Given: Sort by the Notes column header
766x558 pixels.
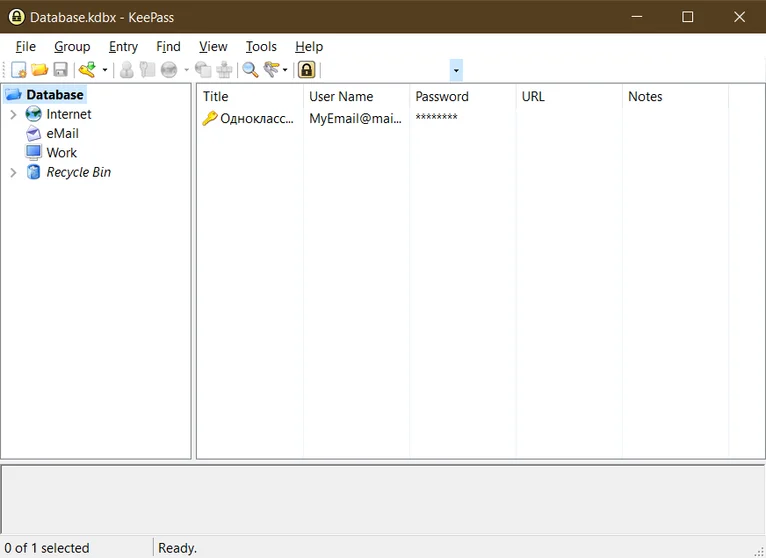Looking at the screenshot, I should click(675, 97).
